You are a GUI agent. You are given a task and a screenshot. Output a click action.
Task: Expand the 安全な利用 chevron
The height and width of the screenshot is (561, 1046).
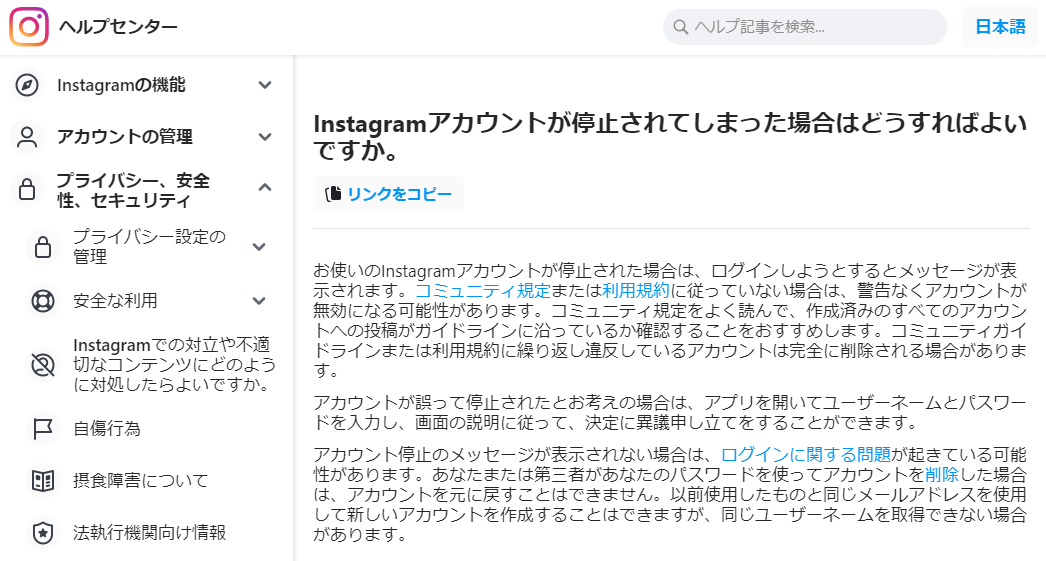click(259, 301)
